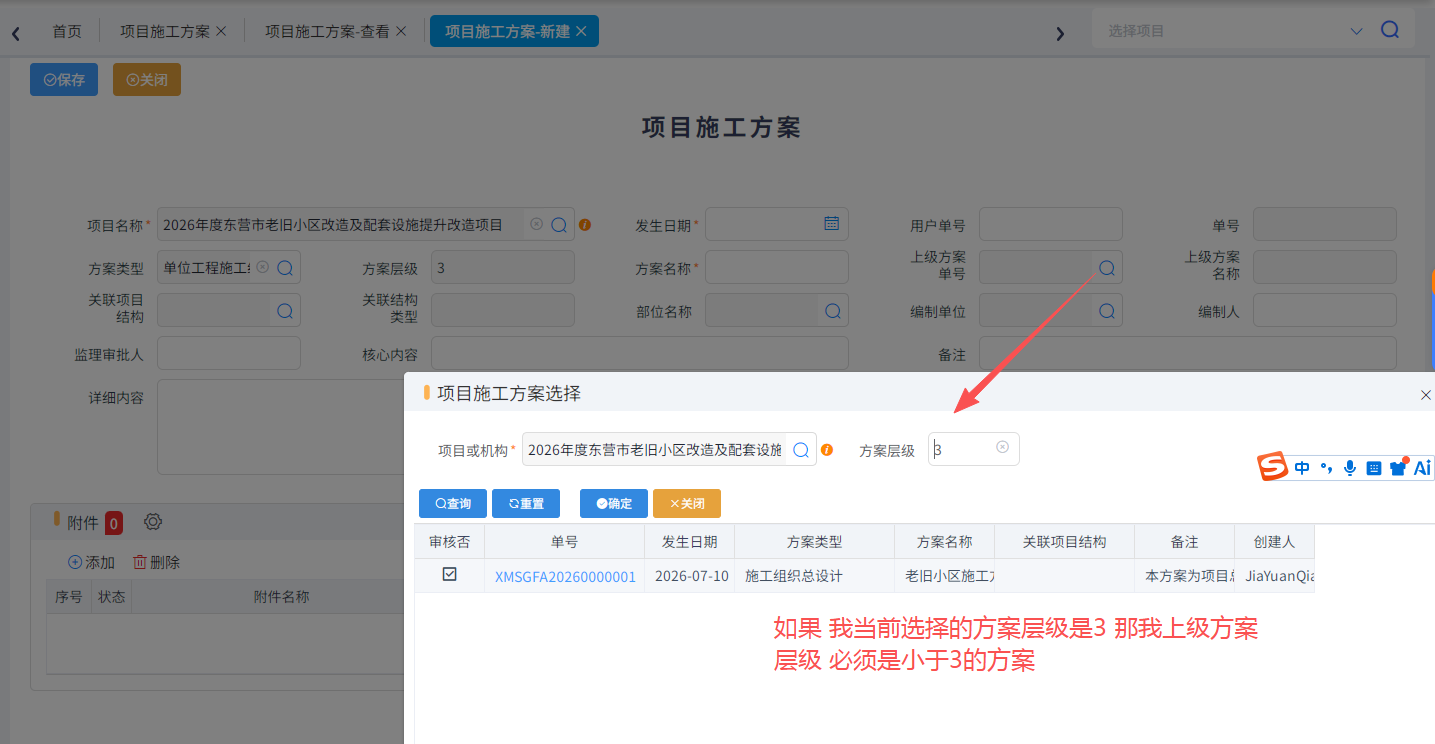Close the 项目施工方案选择 dialog with X

1426,395
